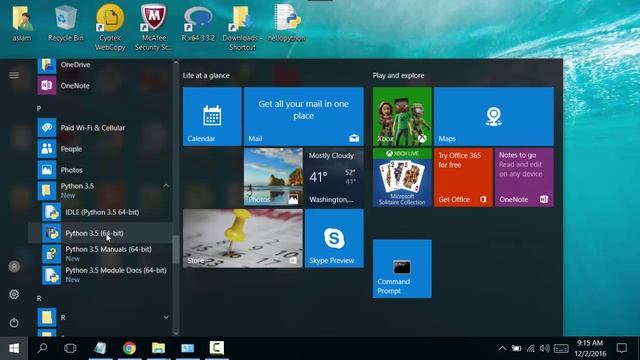Viewport: 640px width, 360px height.
Task: Click the letter P section header
Action: click(39, 109)
